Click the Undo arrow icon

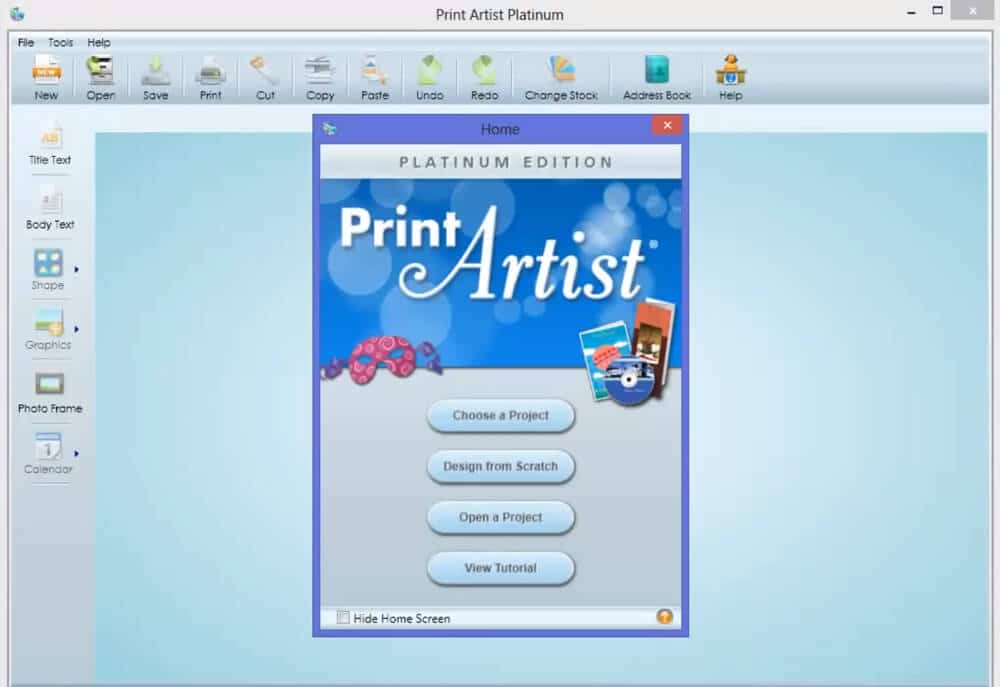click(429, 70)
